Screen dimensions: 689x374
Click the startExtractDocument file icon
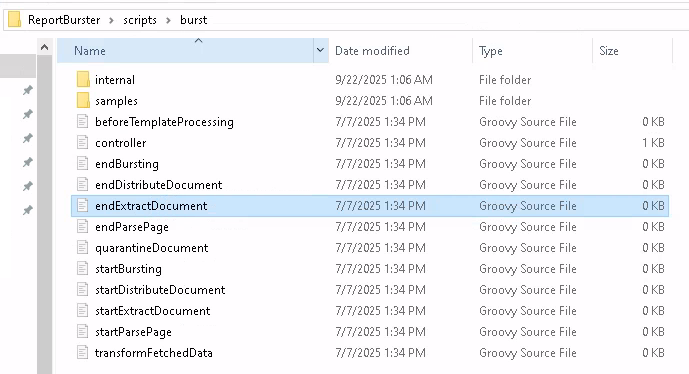point(83,311)
